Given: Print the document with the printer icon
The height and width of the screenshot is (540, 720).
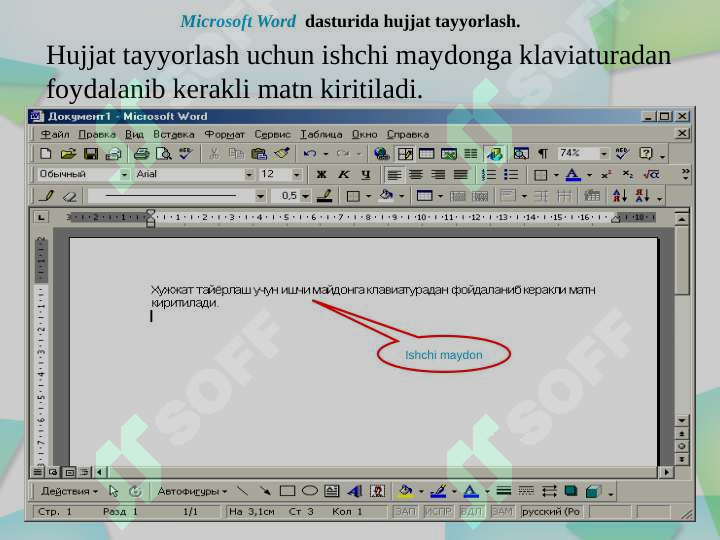Looking at the screenshot, I should click(141, 153).
